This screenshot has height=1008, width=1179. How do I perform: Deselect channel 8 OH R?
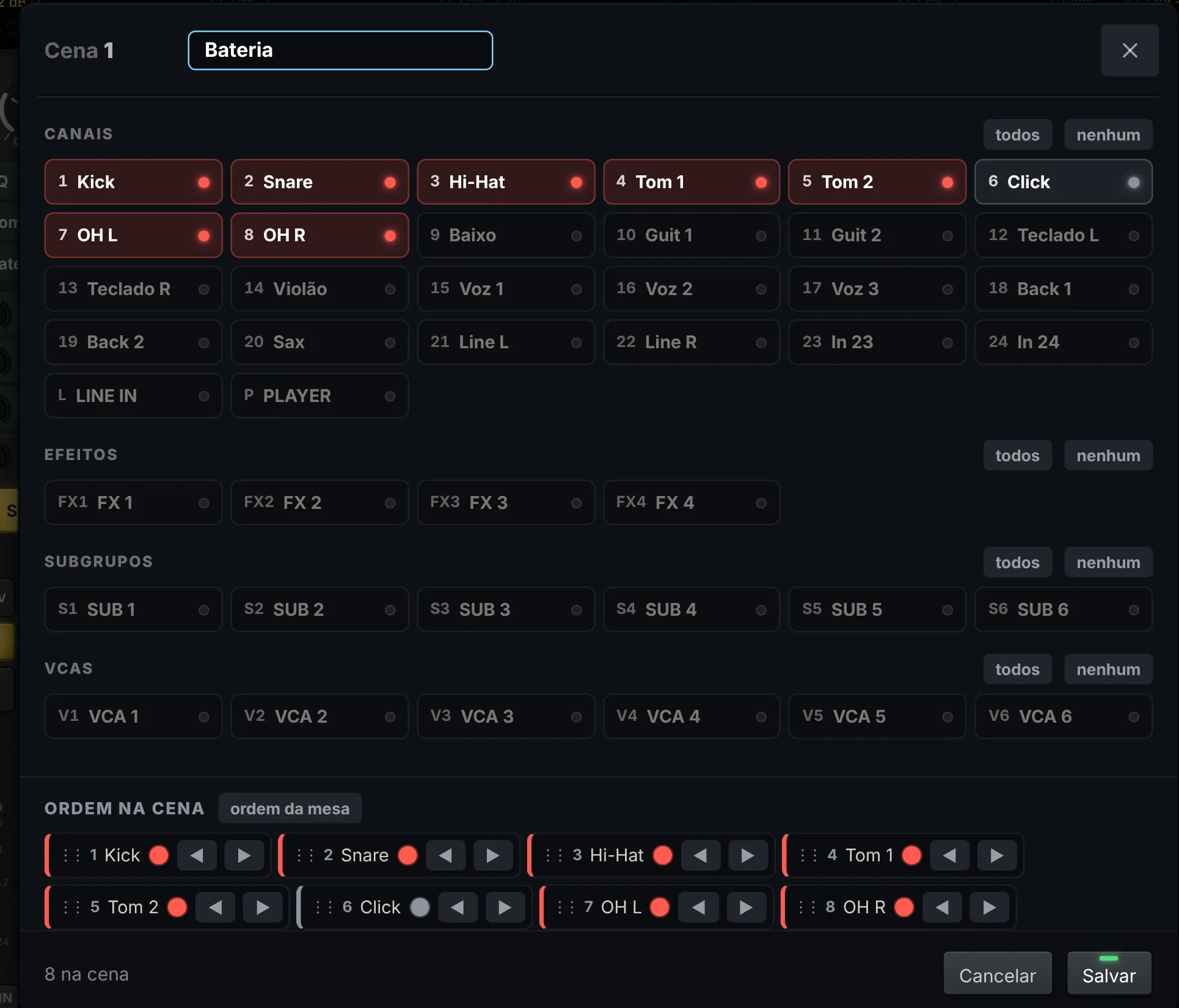319,235
